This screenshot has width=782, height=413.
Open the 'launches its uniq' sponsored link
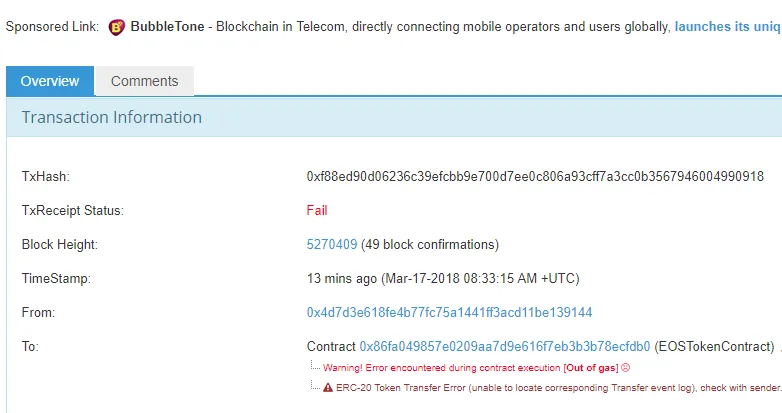point(728,26)
